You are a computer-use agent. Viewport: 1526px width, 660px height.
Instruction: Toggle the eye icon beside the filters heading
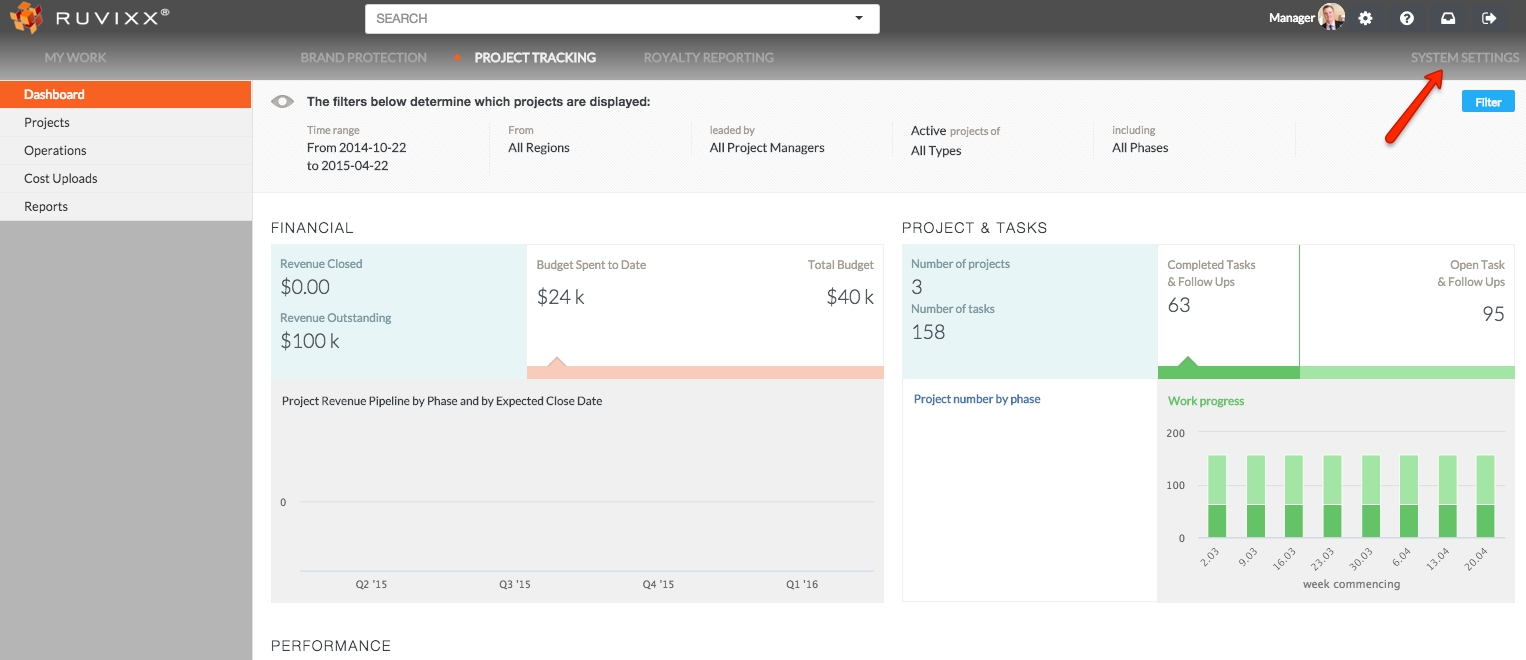283,101
